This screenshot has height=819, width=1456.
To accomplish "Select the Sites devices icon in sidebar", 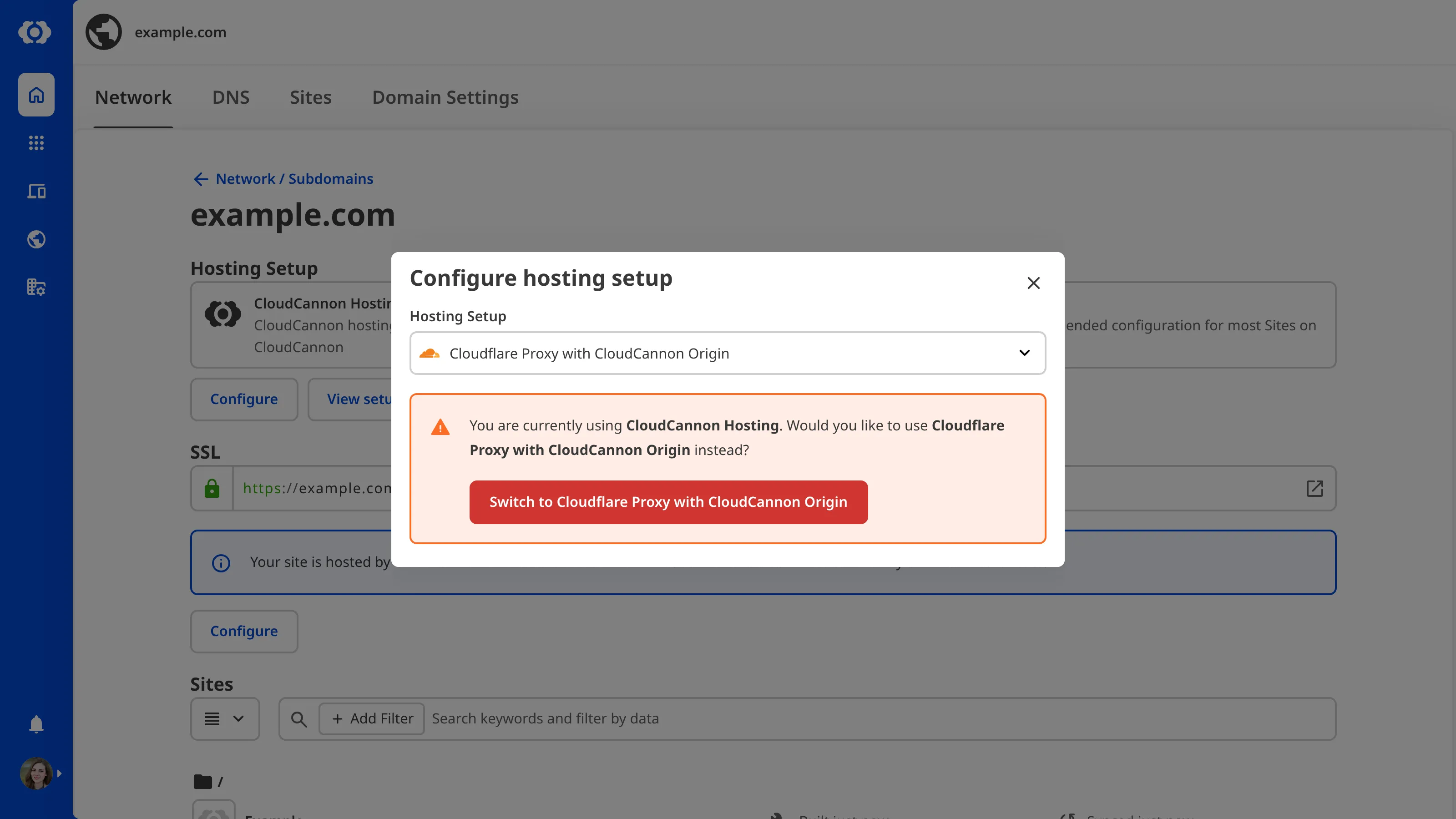I will point(35,191).
